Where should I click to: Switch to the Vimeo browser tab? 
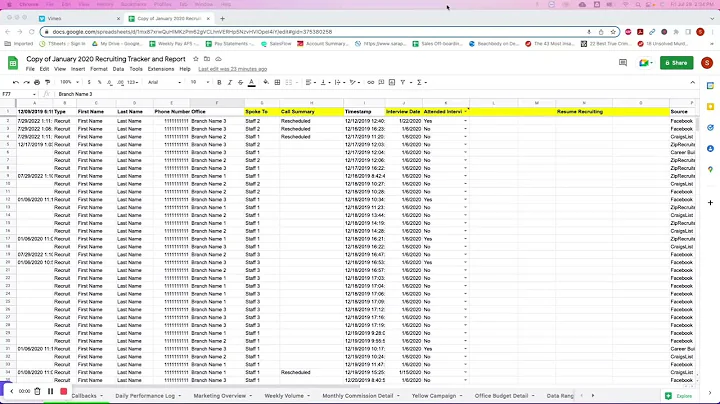pyautogui.click(x=78, y=19)
